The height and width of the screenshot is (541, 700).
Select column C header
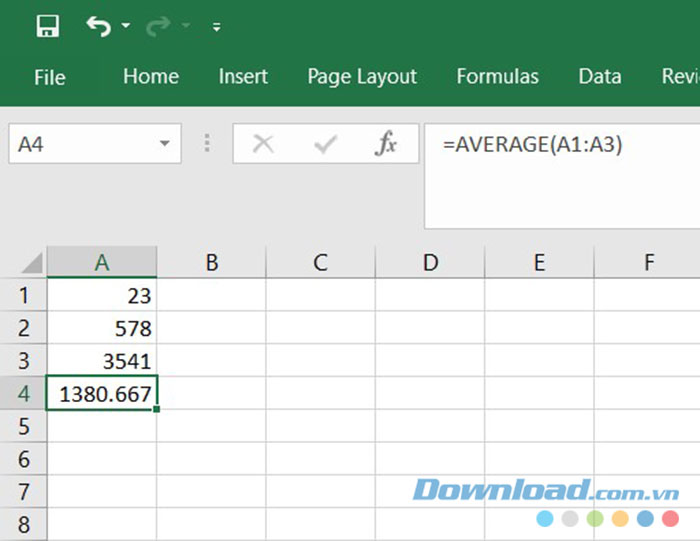(x=320, y=263)
